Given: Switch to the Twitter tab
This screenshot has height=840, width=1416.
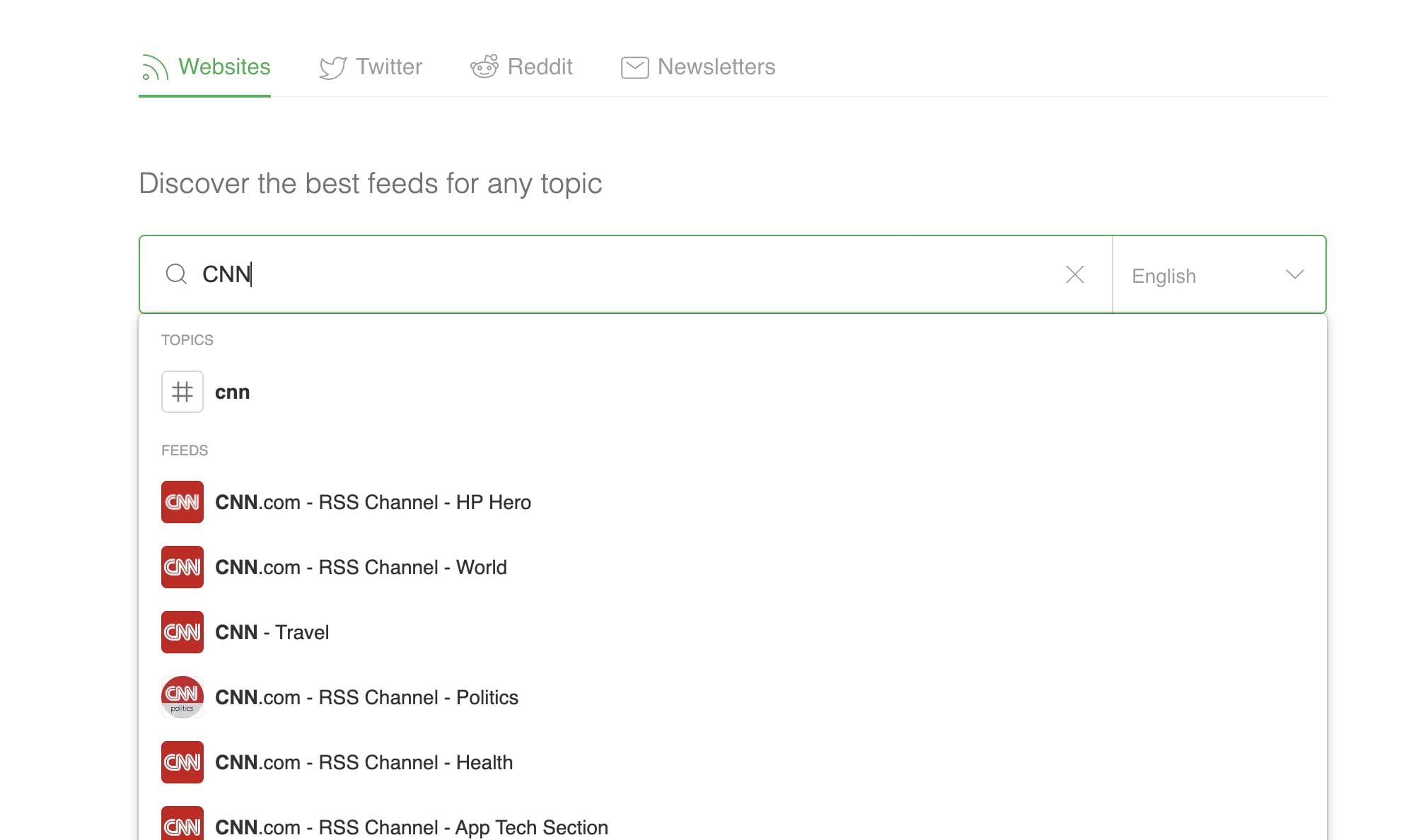Looking at the screenshot, I should pyautogui.click(x=371, y=67).
